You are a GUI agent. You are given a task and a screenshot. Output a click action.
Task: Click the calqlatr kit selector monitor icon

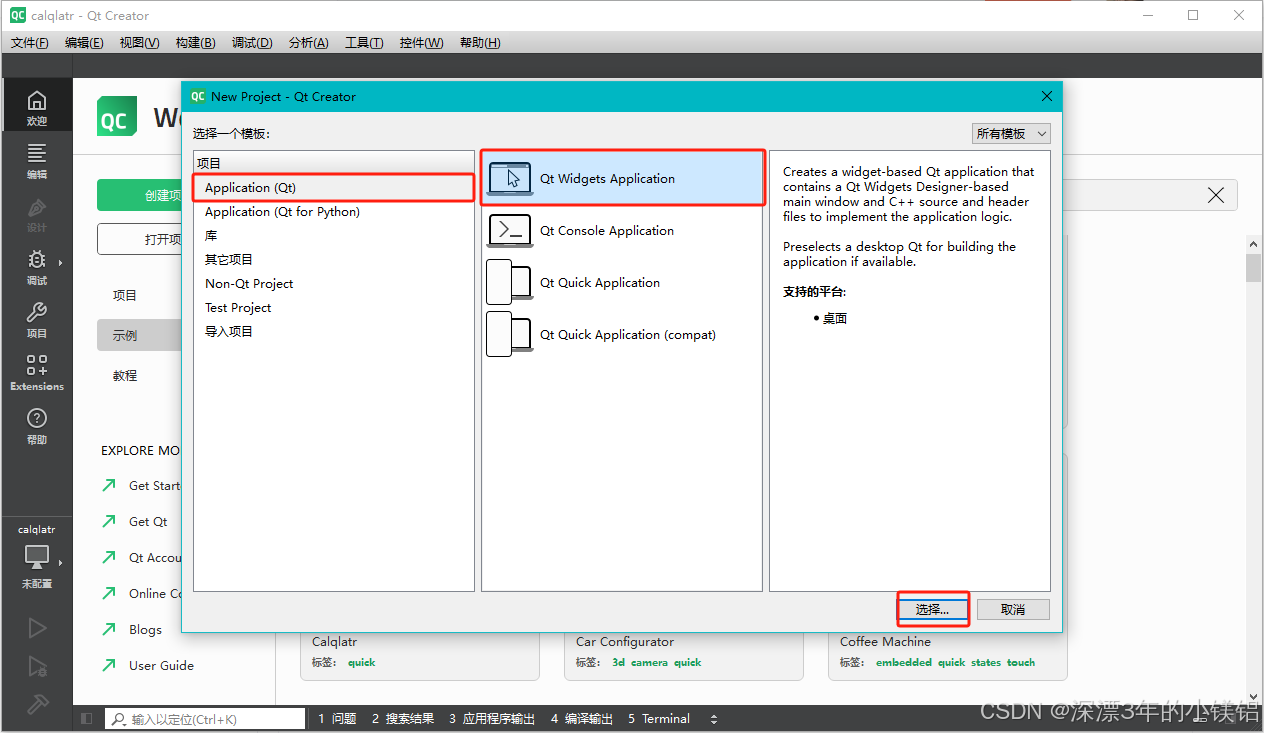pyautogui.click(x=37, y=557)
